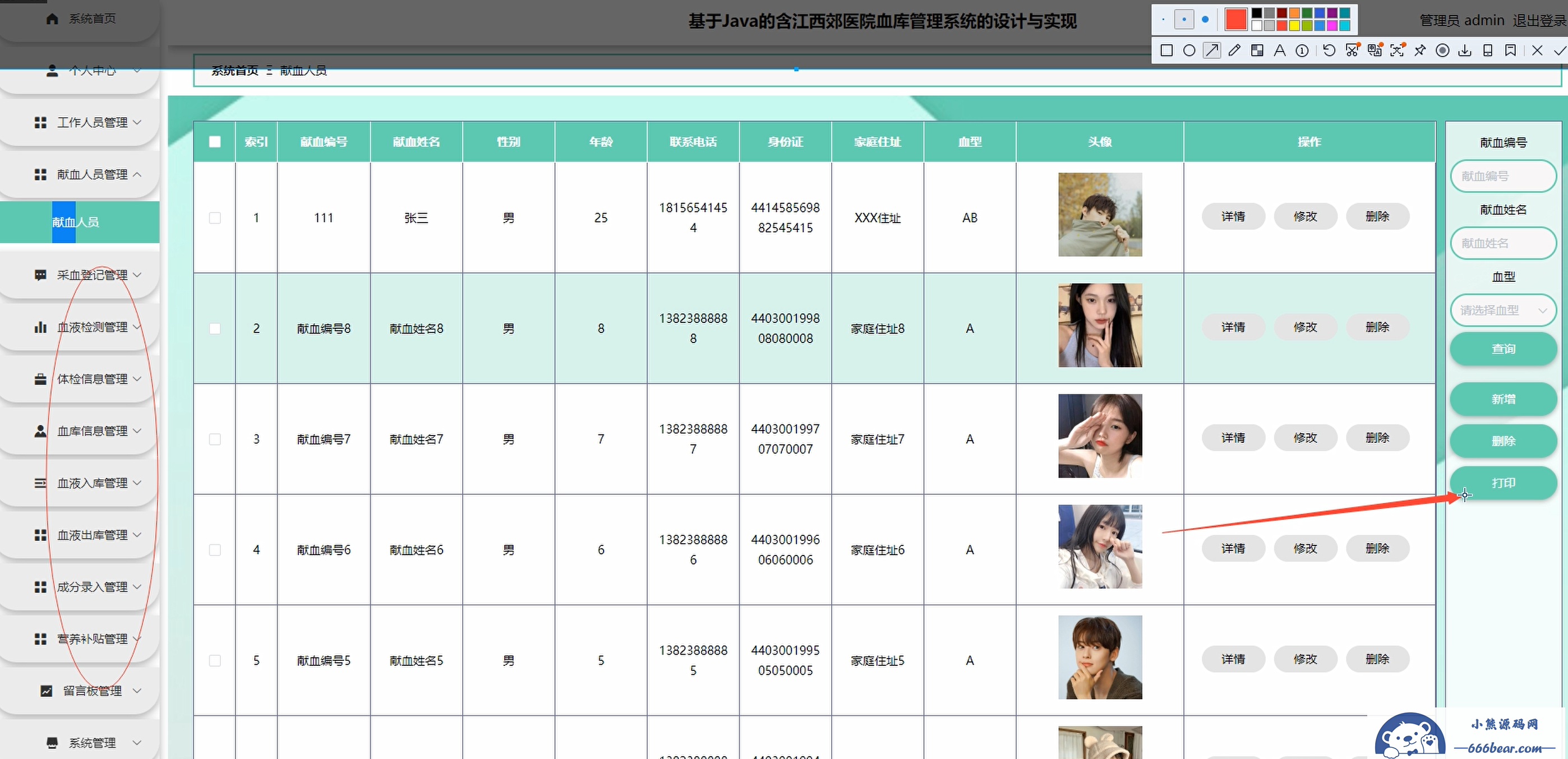
Task: Expand the 体检信息管理 menu chevron
Action: click(x=137, y=379)
